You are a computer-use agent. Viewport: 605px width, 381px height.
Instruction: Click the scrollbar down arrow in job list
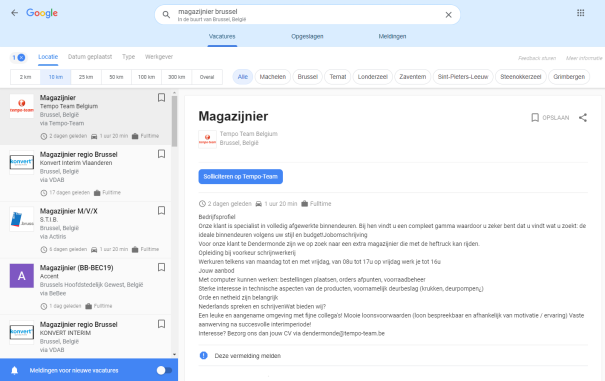click(x=174, y=354)
